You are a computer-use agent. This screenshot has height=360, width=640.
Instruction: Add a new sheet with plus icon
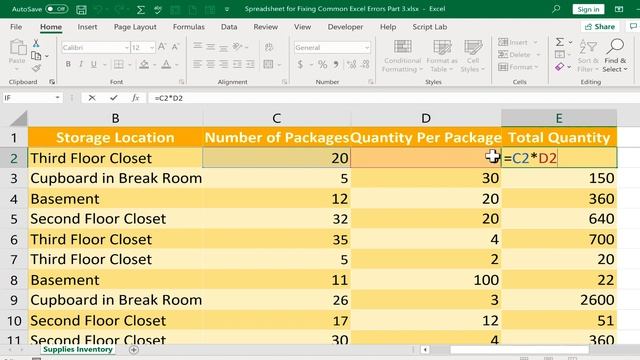point(133,350)
